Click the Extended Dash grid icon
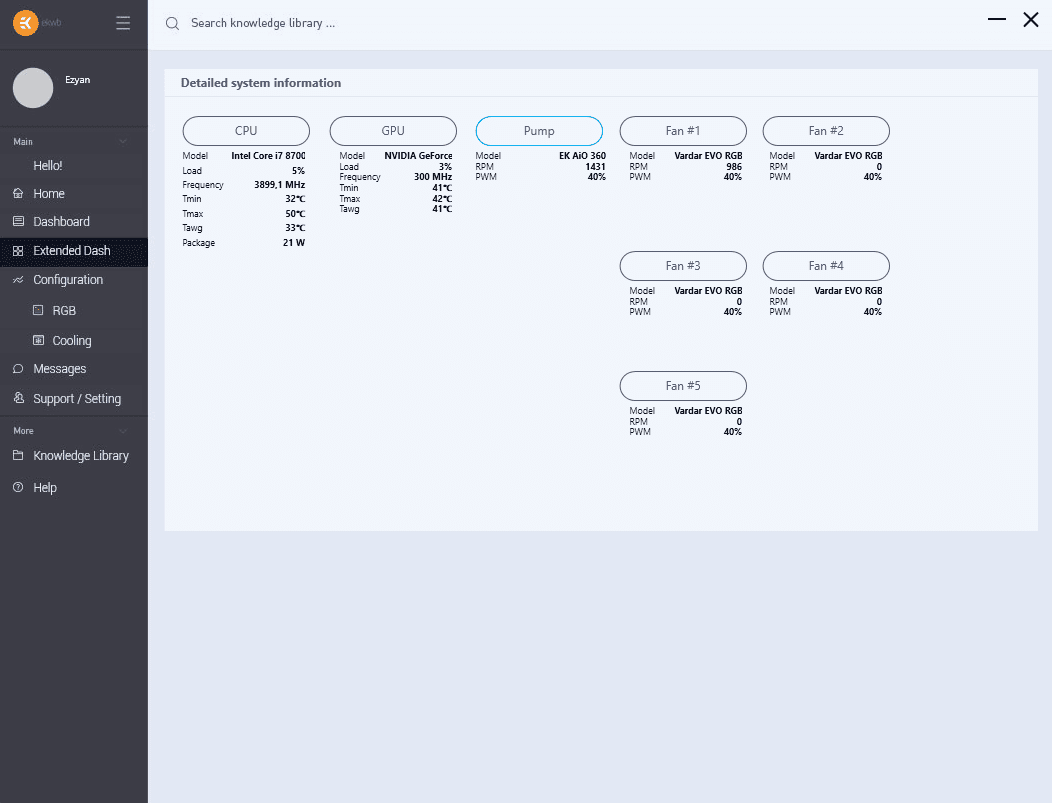The width and height of the screenshot is (1052, 803). click(x=18, y=251)
